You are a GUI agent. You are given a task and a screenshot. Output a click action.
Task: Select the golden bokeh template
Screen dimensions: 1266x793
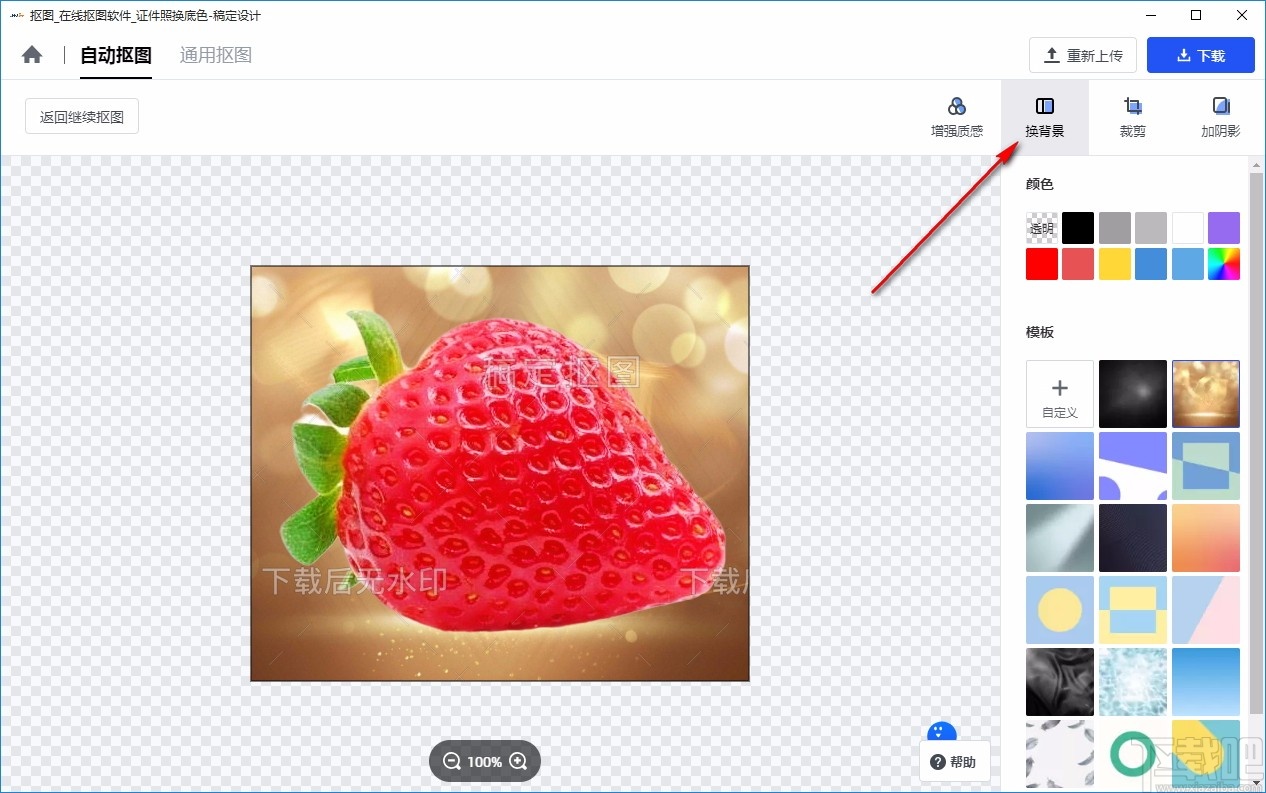tap(1206, 394)
